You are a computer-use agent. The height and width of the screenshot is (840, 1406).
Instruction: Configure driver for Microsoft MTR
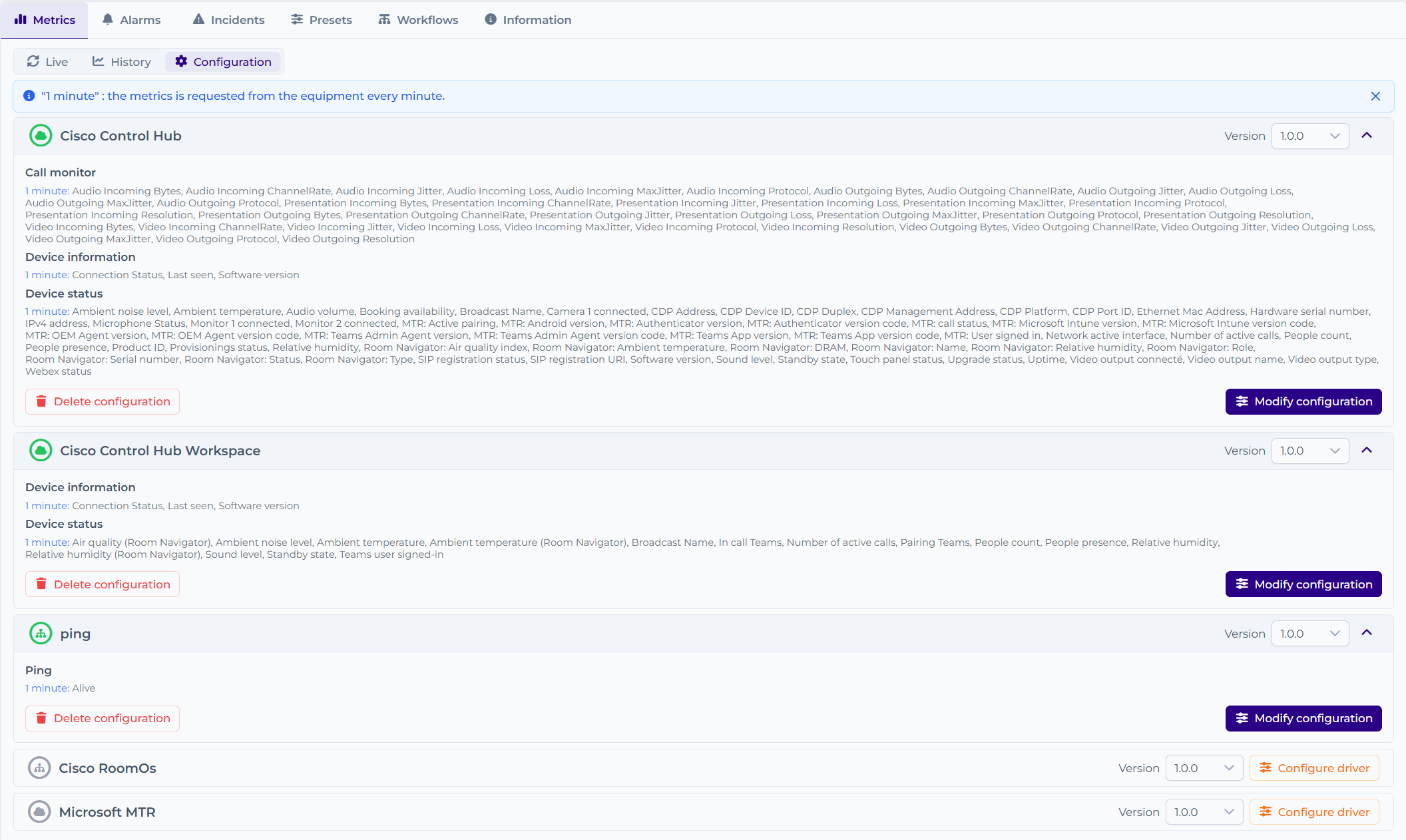tap(1314, 812)
